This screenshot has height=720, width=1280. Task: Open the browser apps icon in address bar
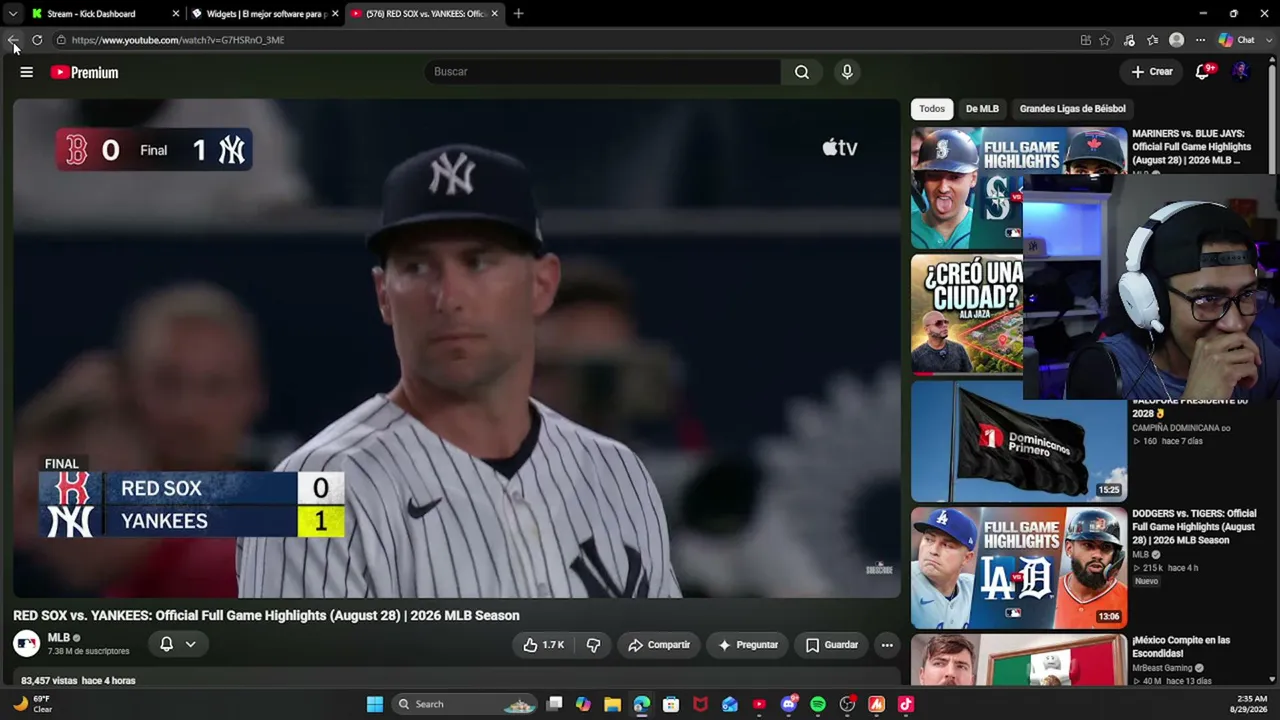(1086, 40)
